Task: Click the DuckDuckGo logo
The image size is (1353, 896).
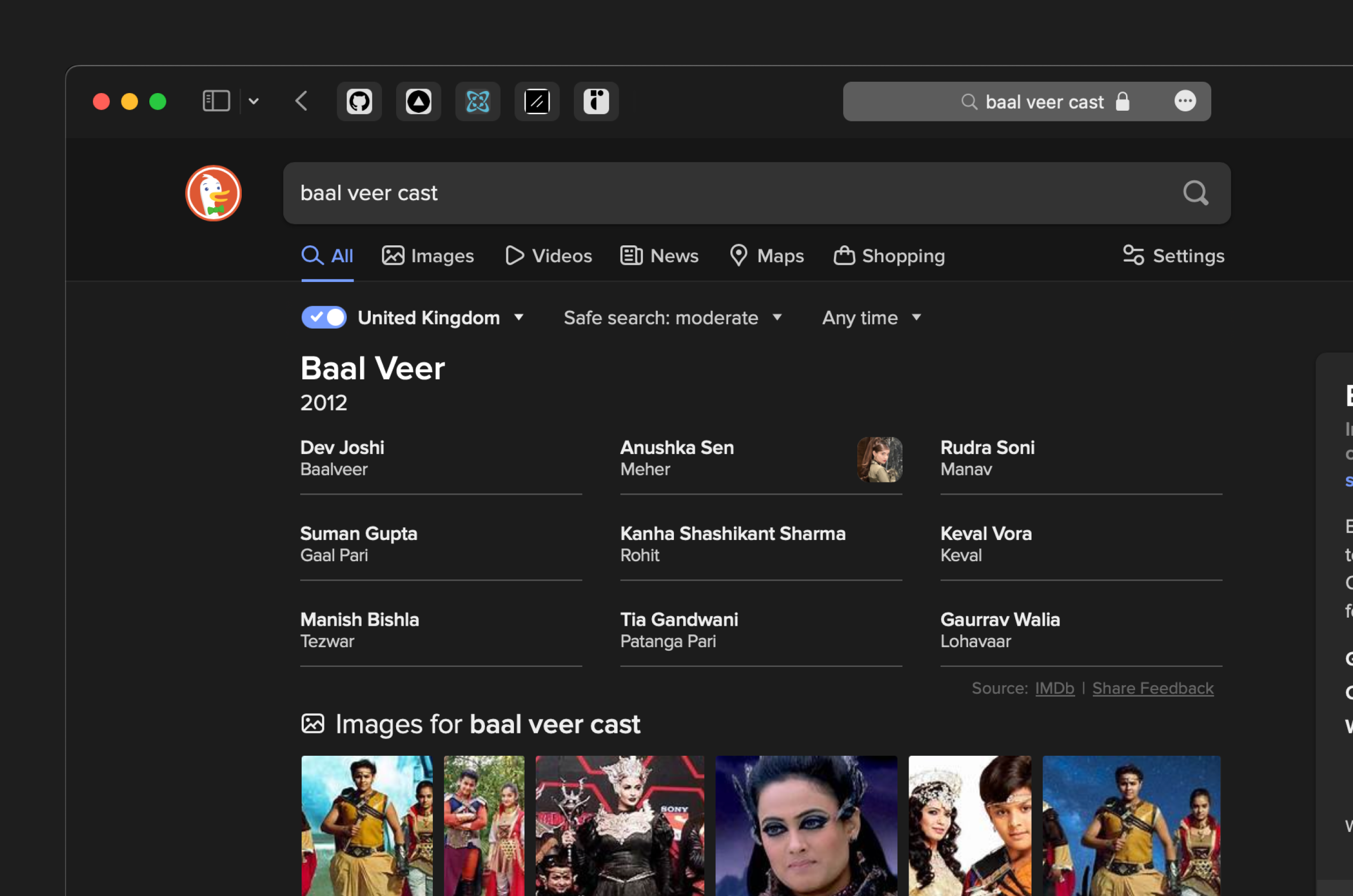Action: coord(214,193)
